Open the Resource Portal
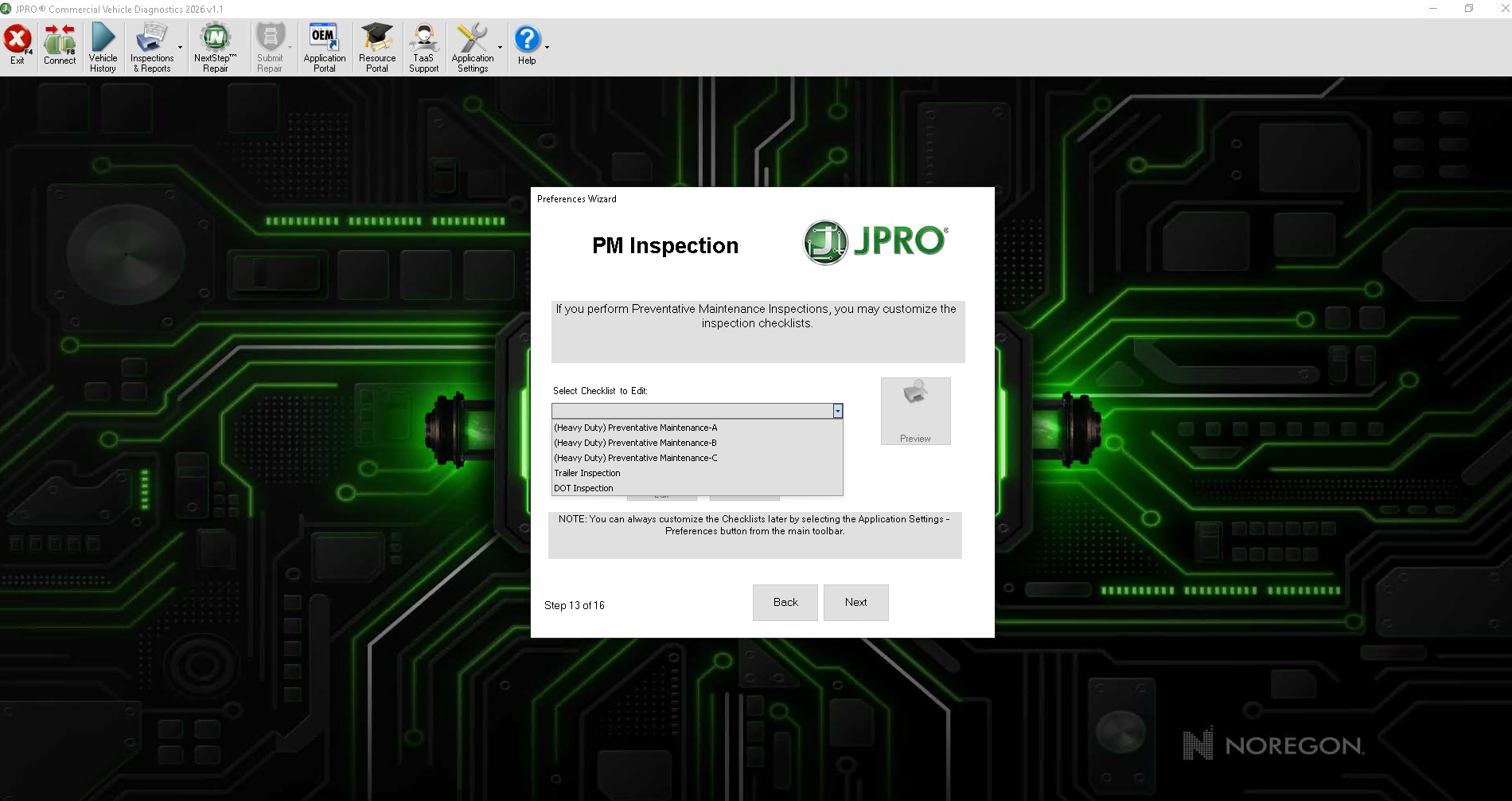Screen dimensions: 1512x801 [x=377, y=48]
